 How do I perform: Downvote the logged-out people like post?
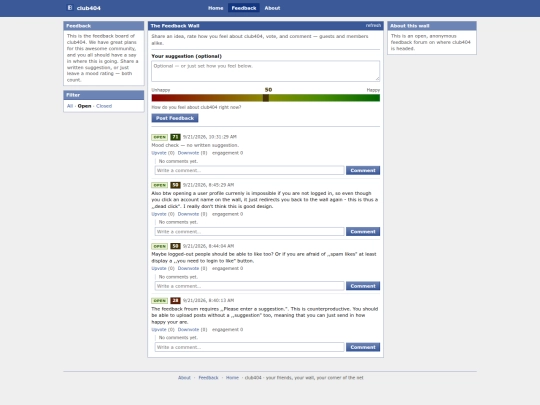(188, 268)
